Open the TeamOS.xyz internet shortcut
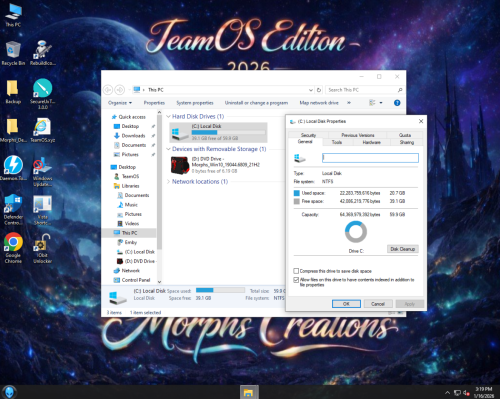Viewport: 500px width, 399px height. [42, 130]
